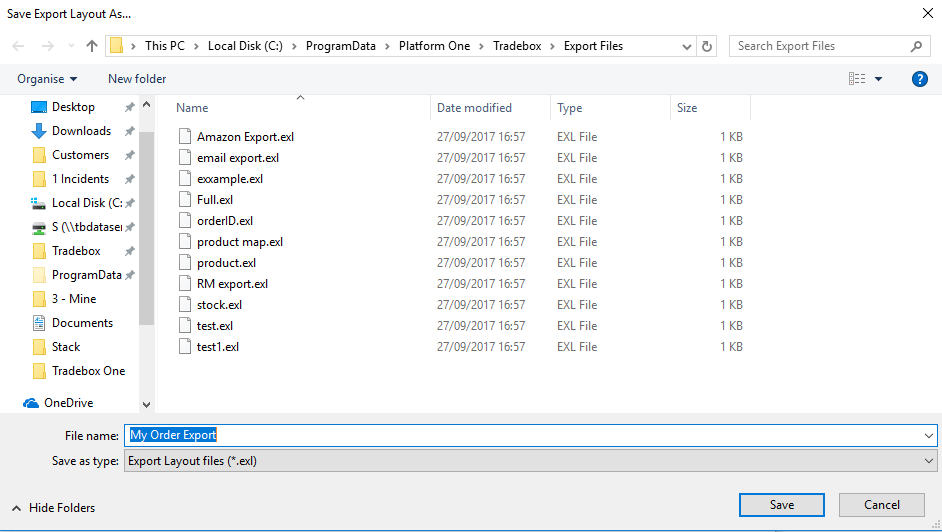942x532 pixels.
Task: Select the test.exl file
Action: click(215, 326)
